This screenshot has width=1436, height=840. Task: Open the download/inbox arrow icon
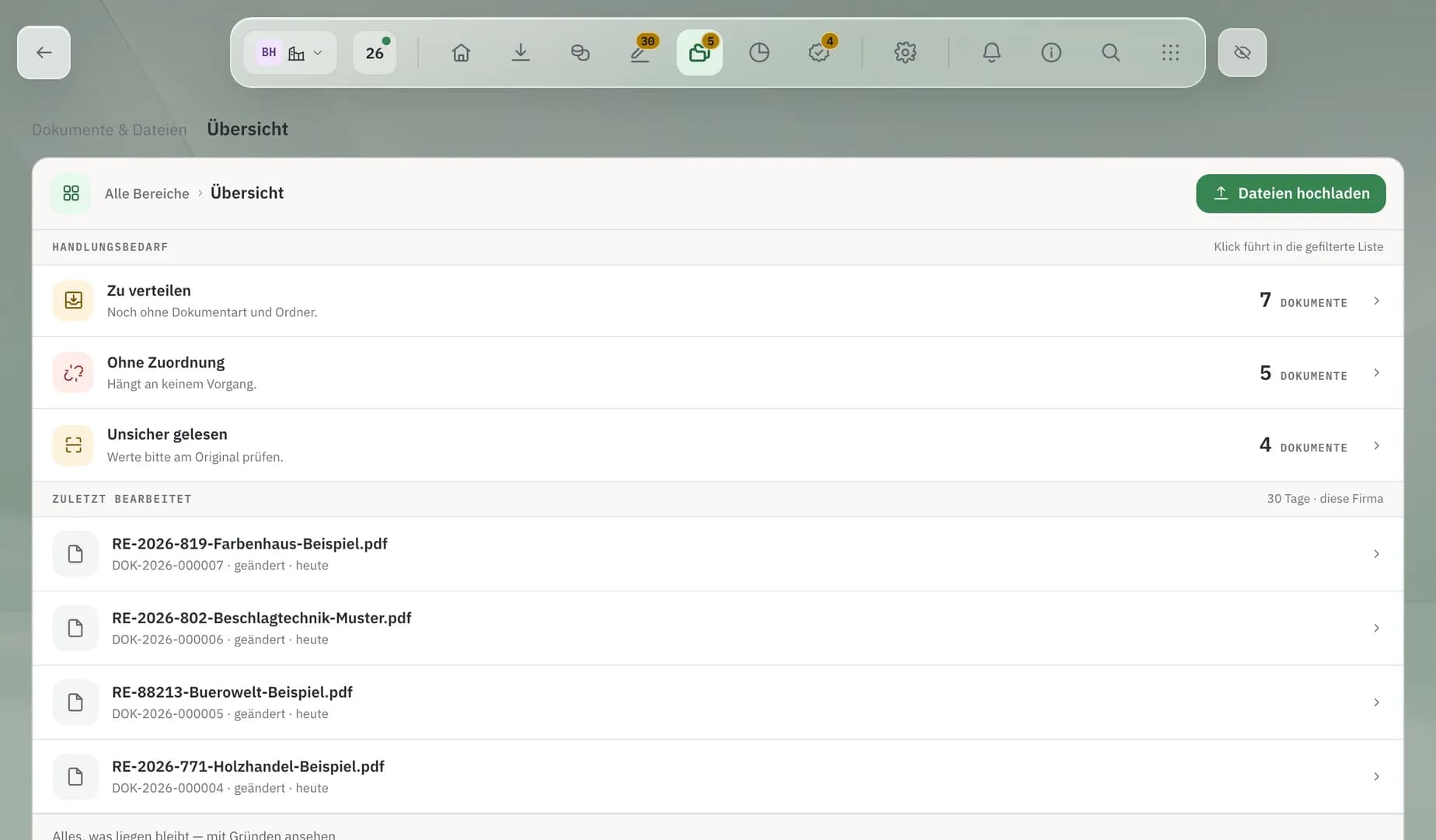coord(521,53)
